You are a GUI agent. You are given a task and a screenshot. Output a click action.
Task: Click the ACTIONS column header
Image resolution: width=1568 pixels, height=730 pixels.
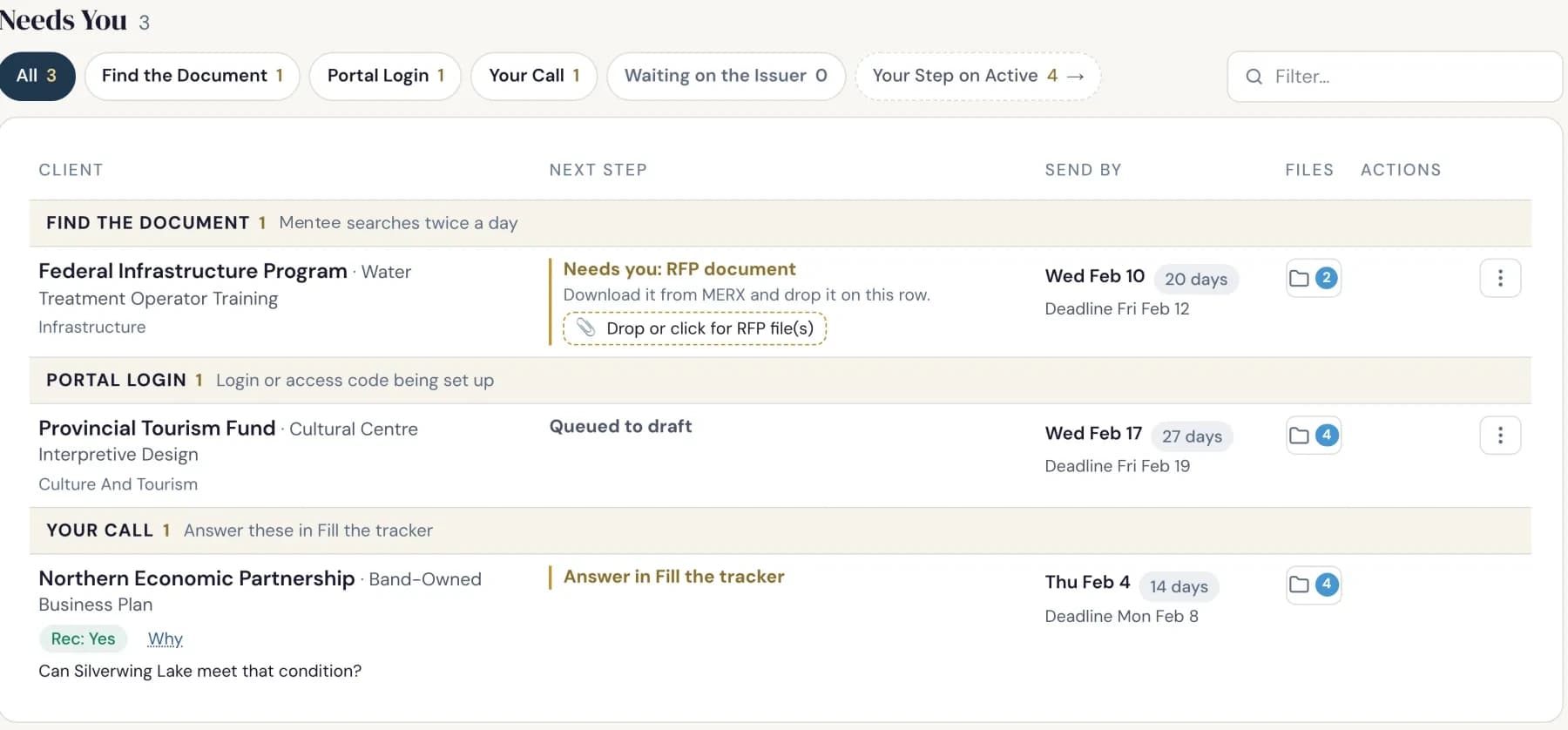1401,170
